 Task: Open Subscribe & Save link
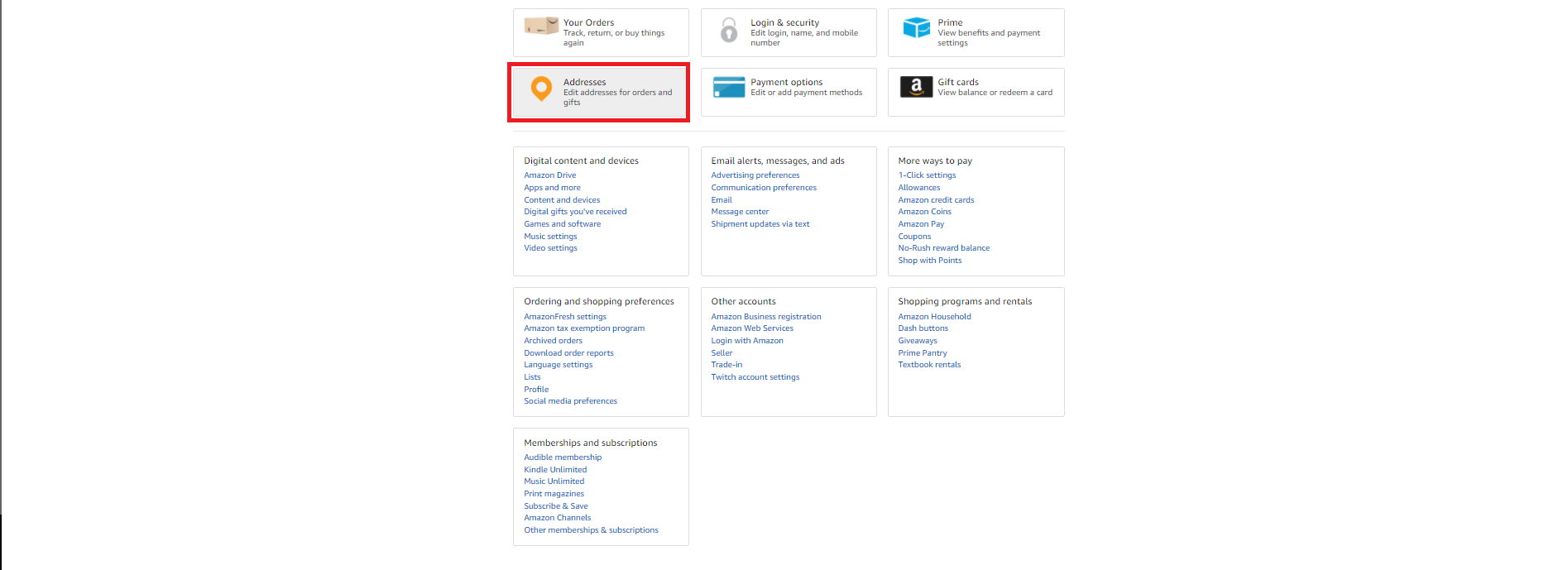click(556, 506)
